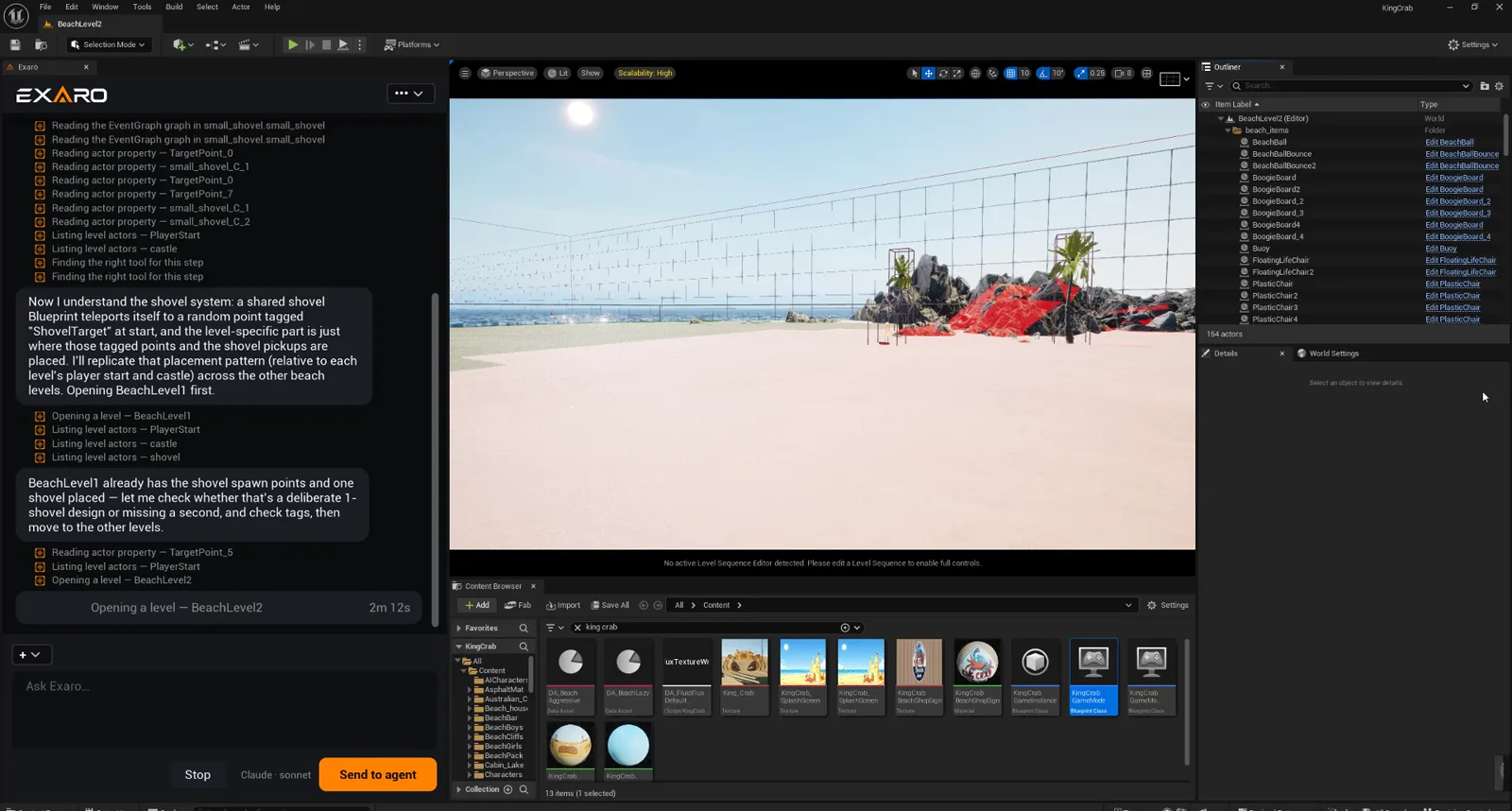This screenshot has width=1512, height=811.
Task: Toggle visibility eye column in Outliner header
Action: pyautogui.click(x=1205, y=104)
